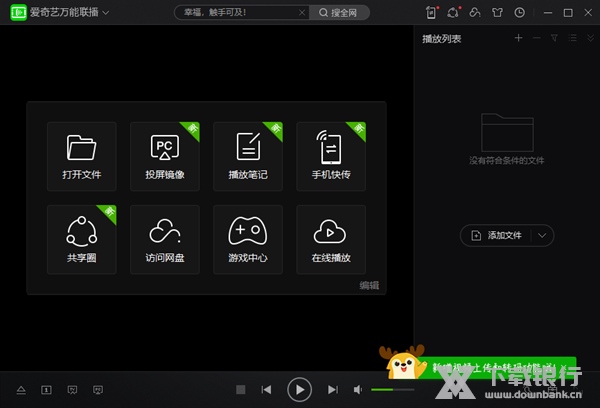The image size is (600, 408).
Task: Open the 游戏中心 game center tile
Action: point(248,239)
